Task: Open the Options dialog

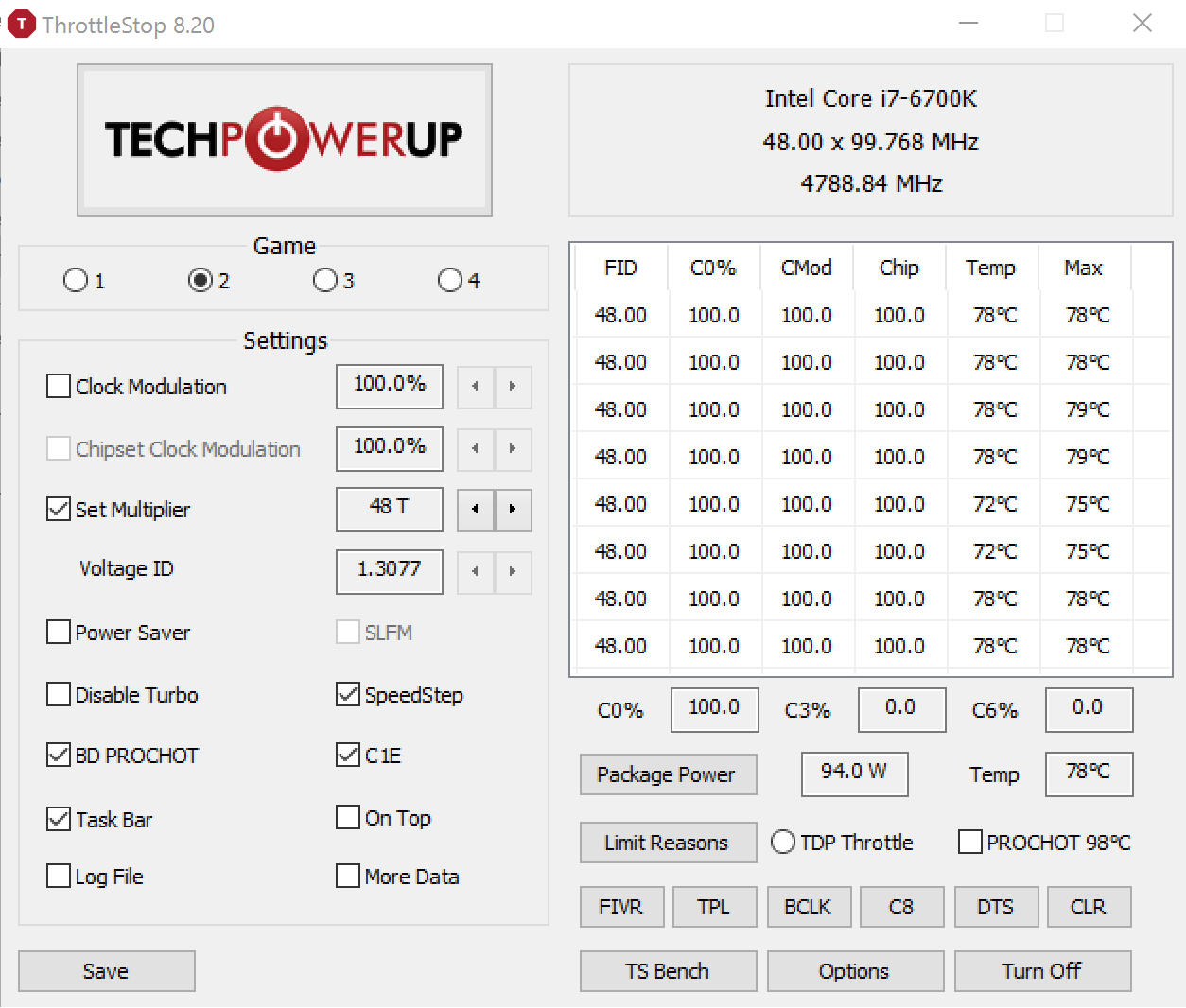Action: coord(856,971)
